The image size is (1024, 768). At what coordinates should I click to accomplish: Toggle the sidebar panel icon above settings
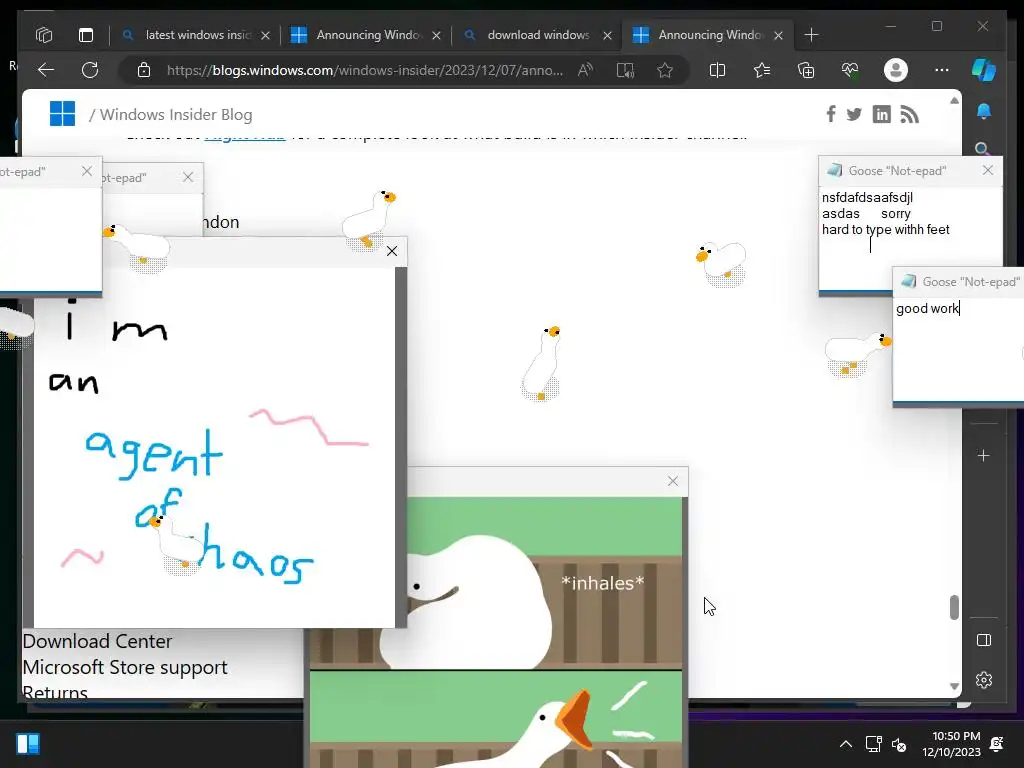[984, 640]
